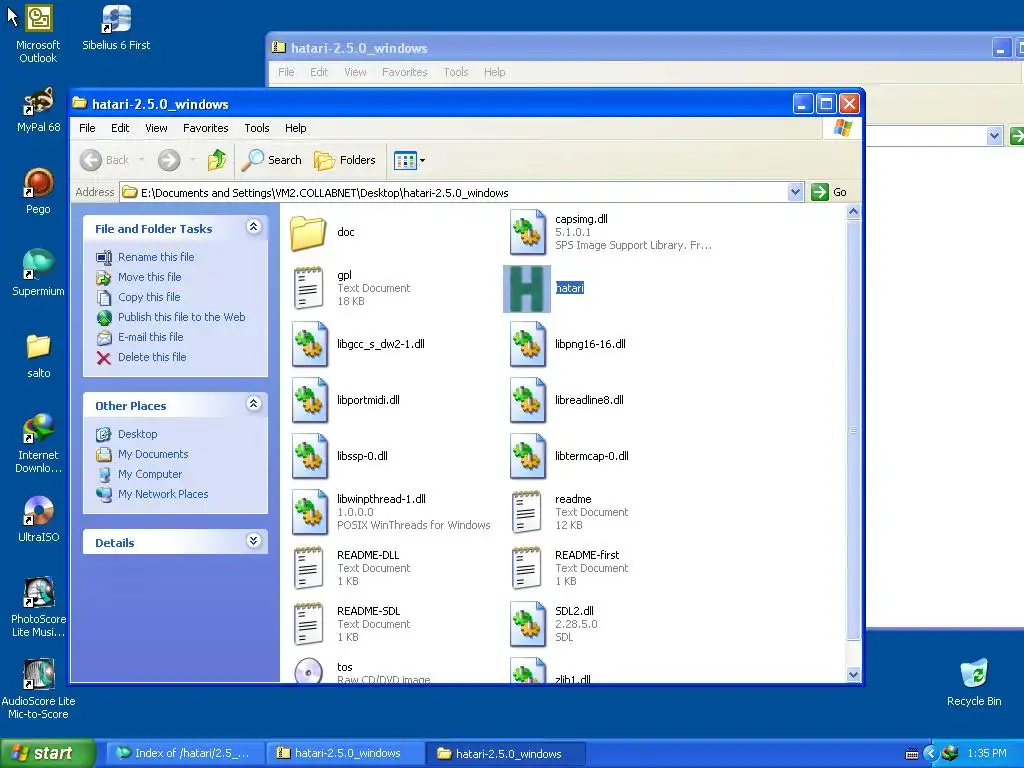Click the vertical scrollbar thumb
The height and width of the screenshot is (768, 1024).
point(853,430)
